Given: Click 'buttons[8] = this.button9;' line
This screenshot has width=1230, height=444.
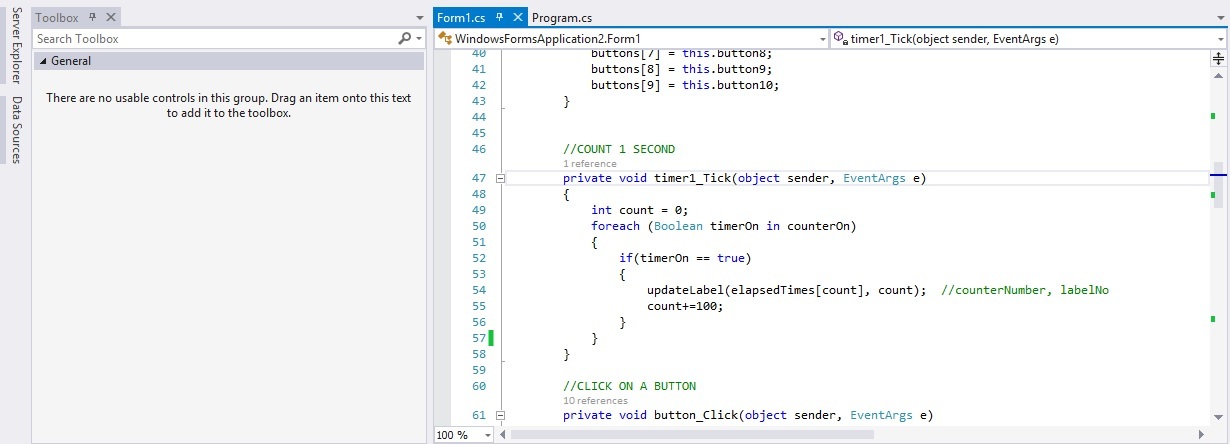Looking at the screenshot, I should (682, 69).
